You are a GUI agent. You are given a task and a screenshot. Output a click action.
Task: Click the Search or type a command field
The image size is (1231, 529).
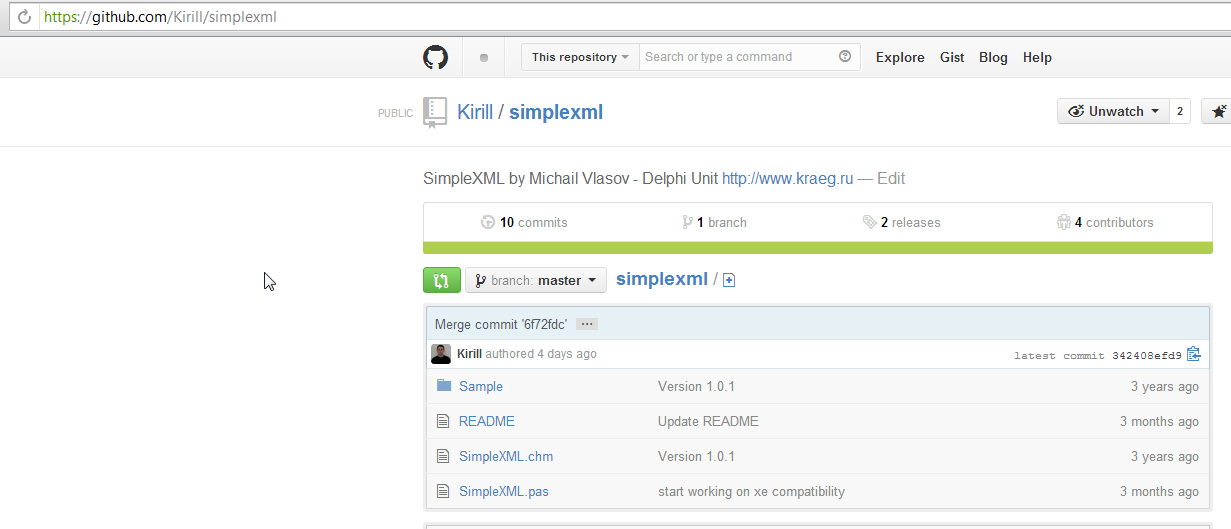click(x=738, y=57)
